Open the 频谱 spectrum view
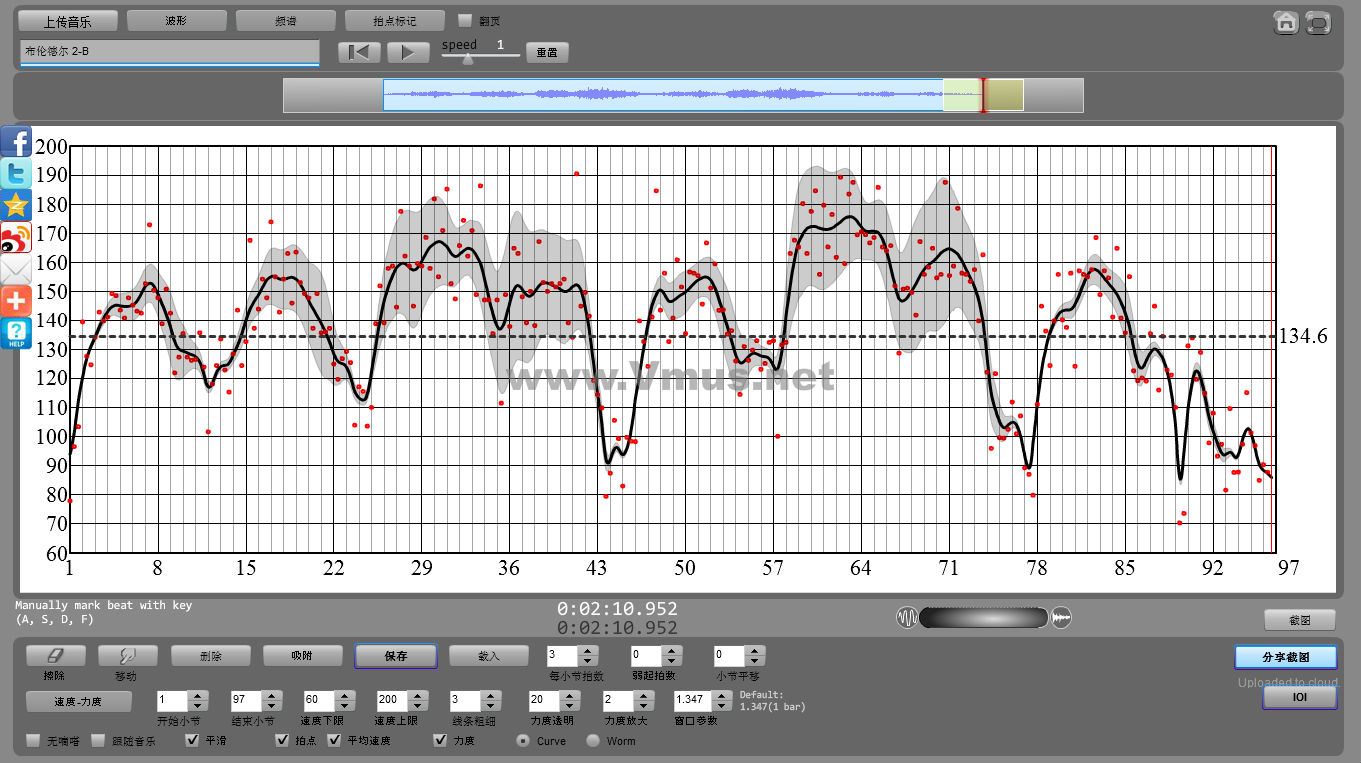This screenshot has height=763, width=1361. coord(285,21)
